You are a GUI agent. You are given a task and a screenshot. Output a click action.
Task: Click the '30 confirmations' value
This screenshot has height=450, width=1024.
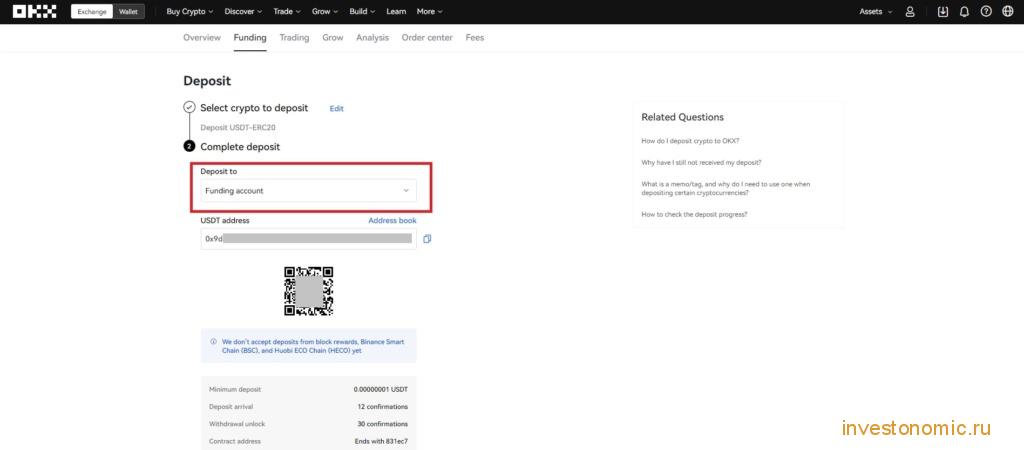coord(383,425)
